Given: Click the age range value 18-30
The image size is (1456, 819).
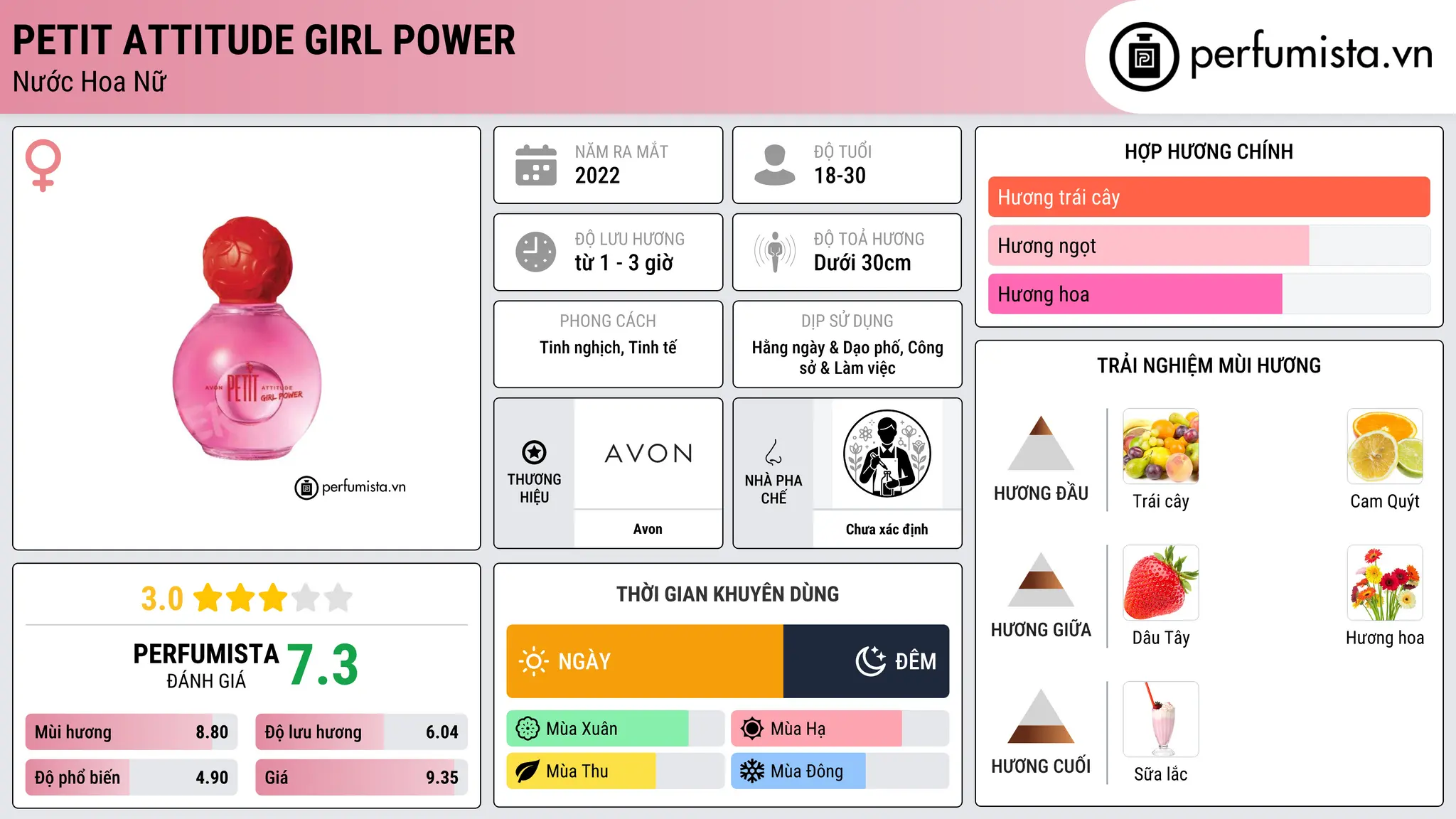Looking at the screenshot, I should 840,176.
